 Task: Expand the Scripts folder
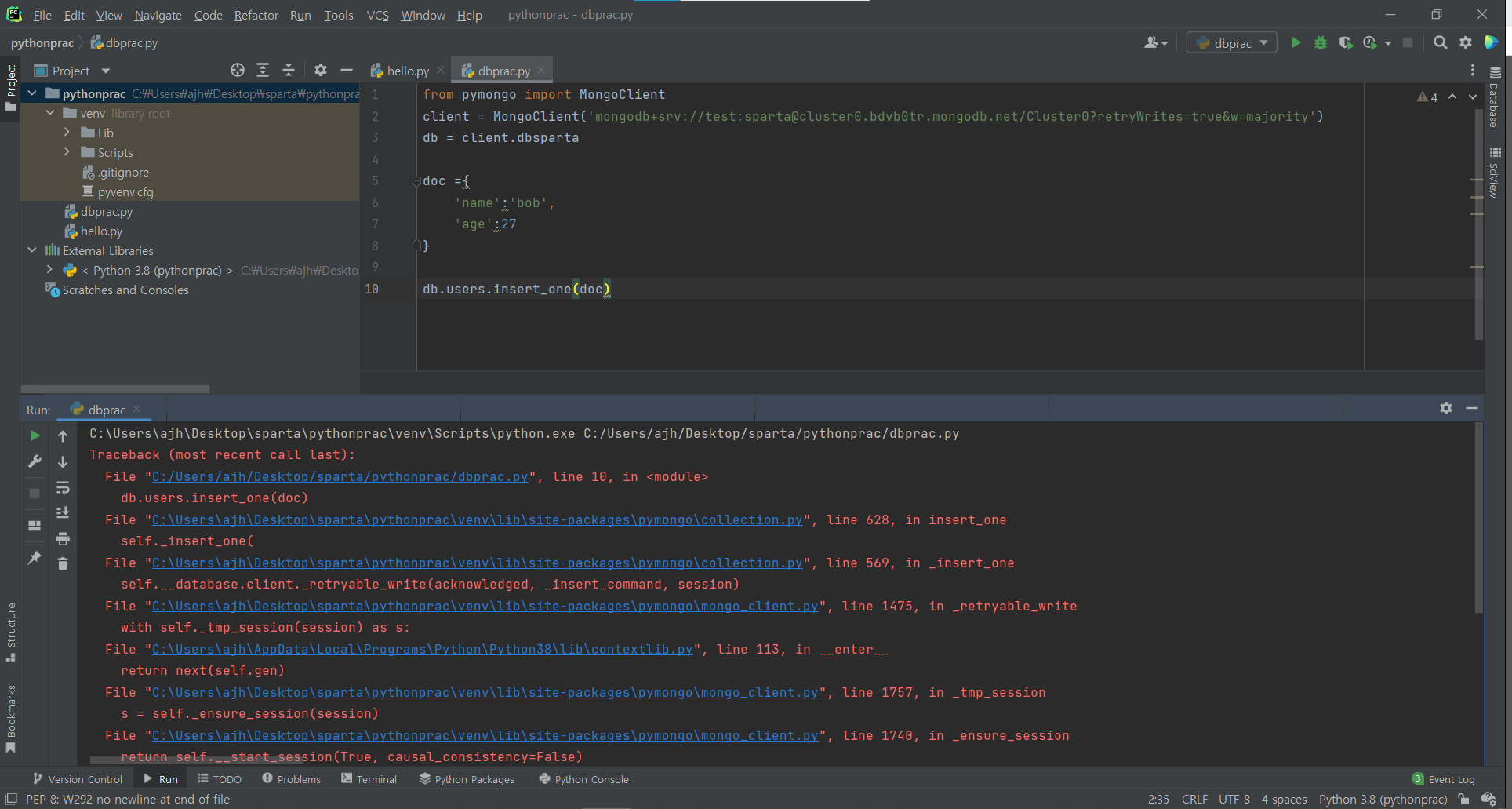pos(67,152)
